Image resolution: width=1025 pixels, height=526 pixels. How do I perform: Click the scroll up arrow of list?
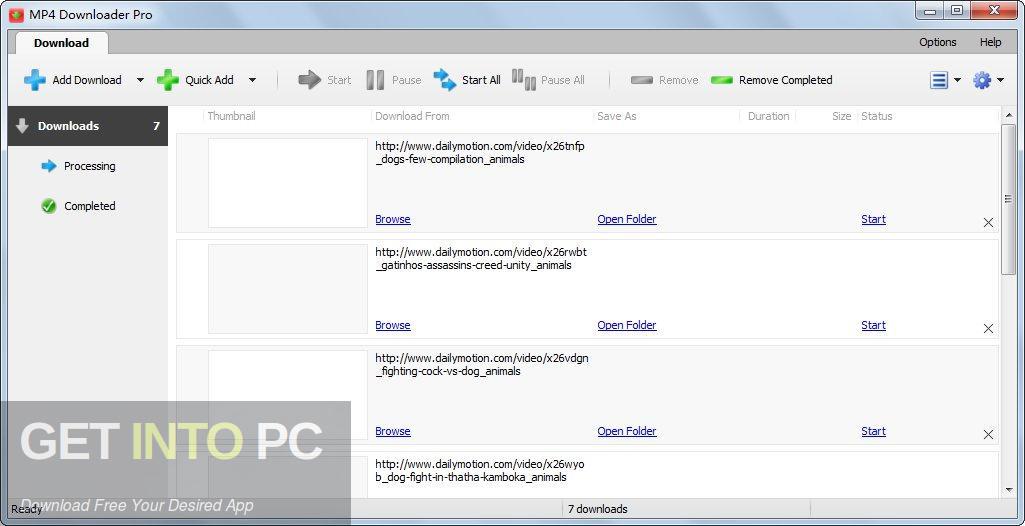point(1007,116)
